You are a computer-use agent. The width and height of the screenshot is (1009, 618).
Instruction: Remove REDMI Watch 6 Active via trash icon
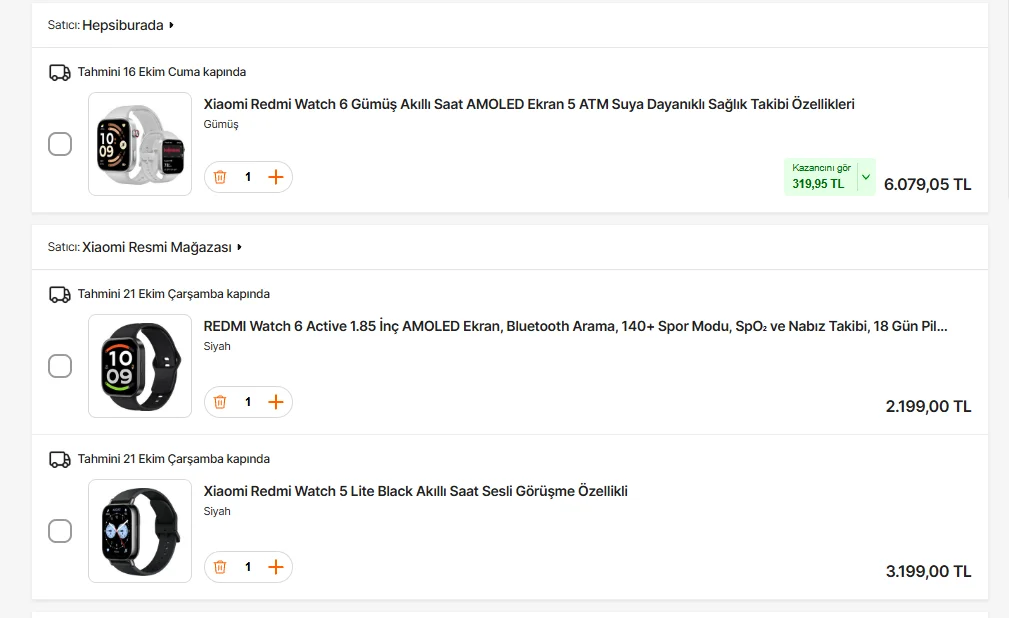(220, 402)
